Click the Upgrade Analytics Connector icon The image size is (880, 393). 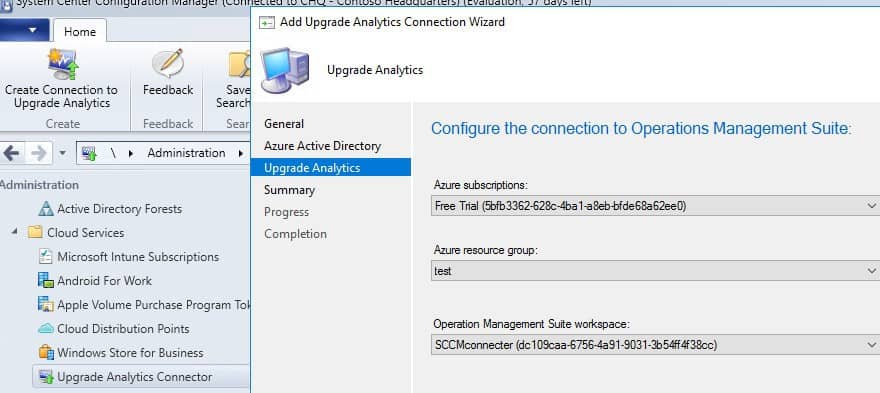[x=45, y=377]
